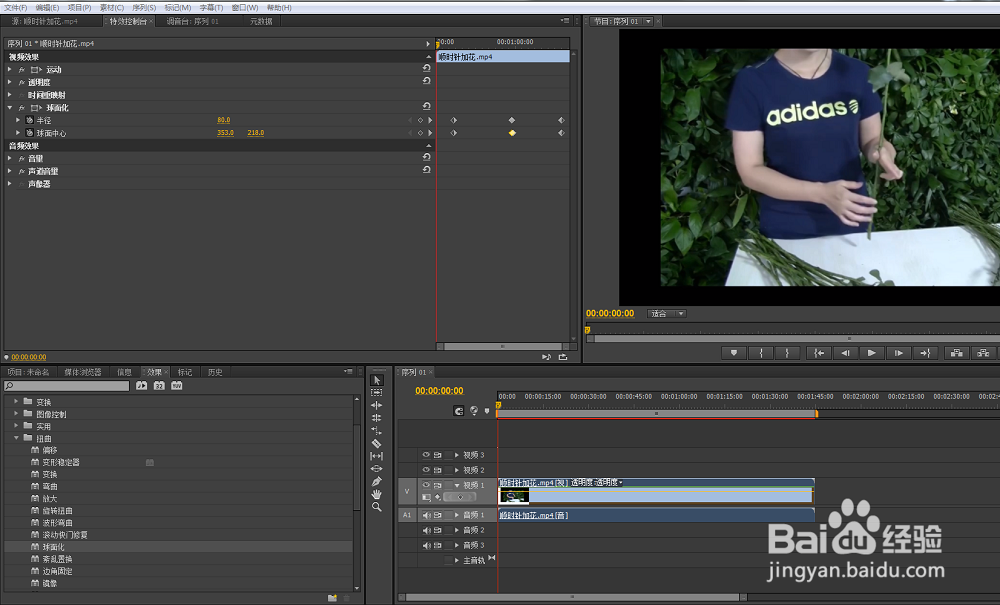Select the 放大 effect in list
This screenshot has width=1000, height=605.
pos(50,499)
